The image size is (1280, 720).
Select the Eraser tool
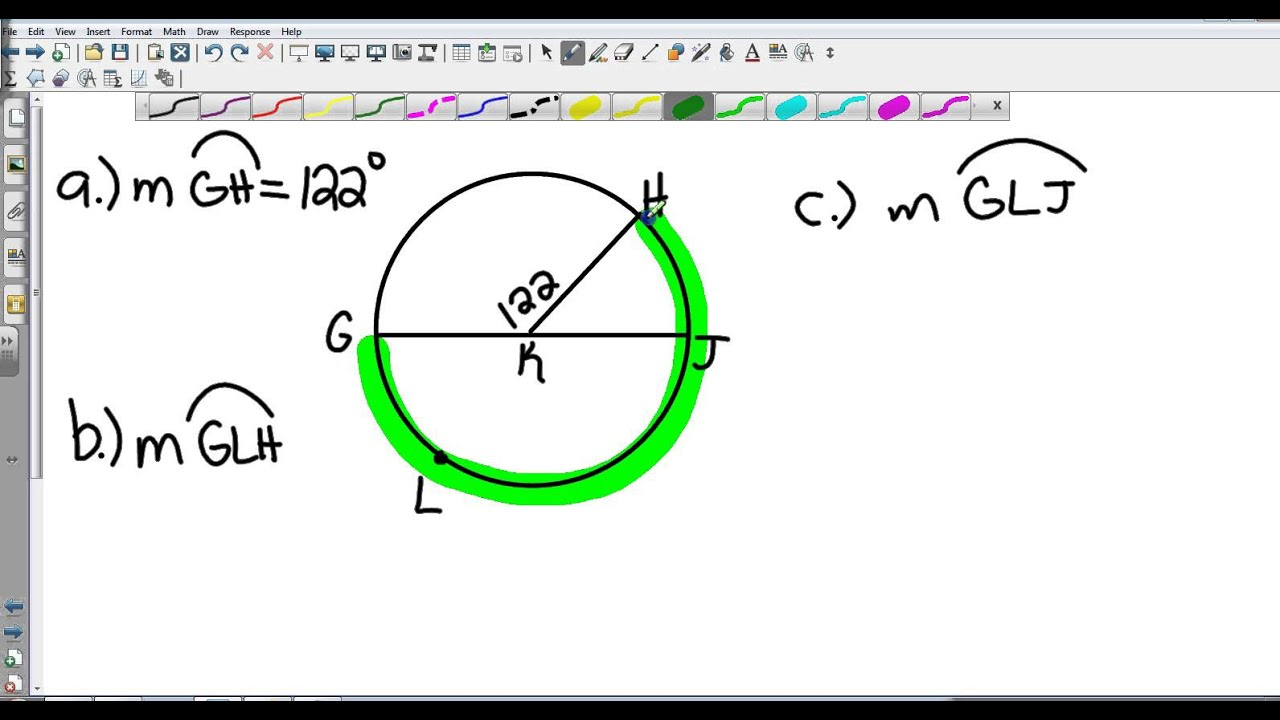624,53
